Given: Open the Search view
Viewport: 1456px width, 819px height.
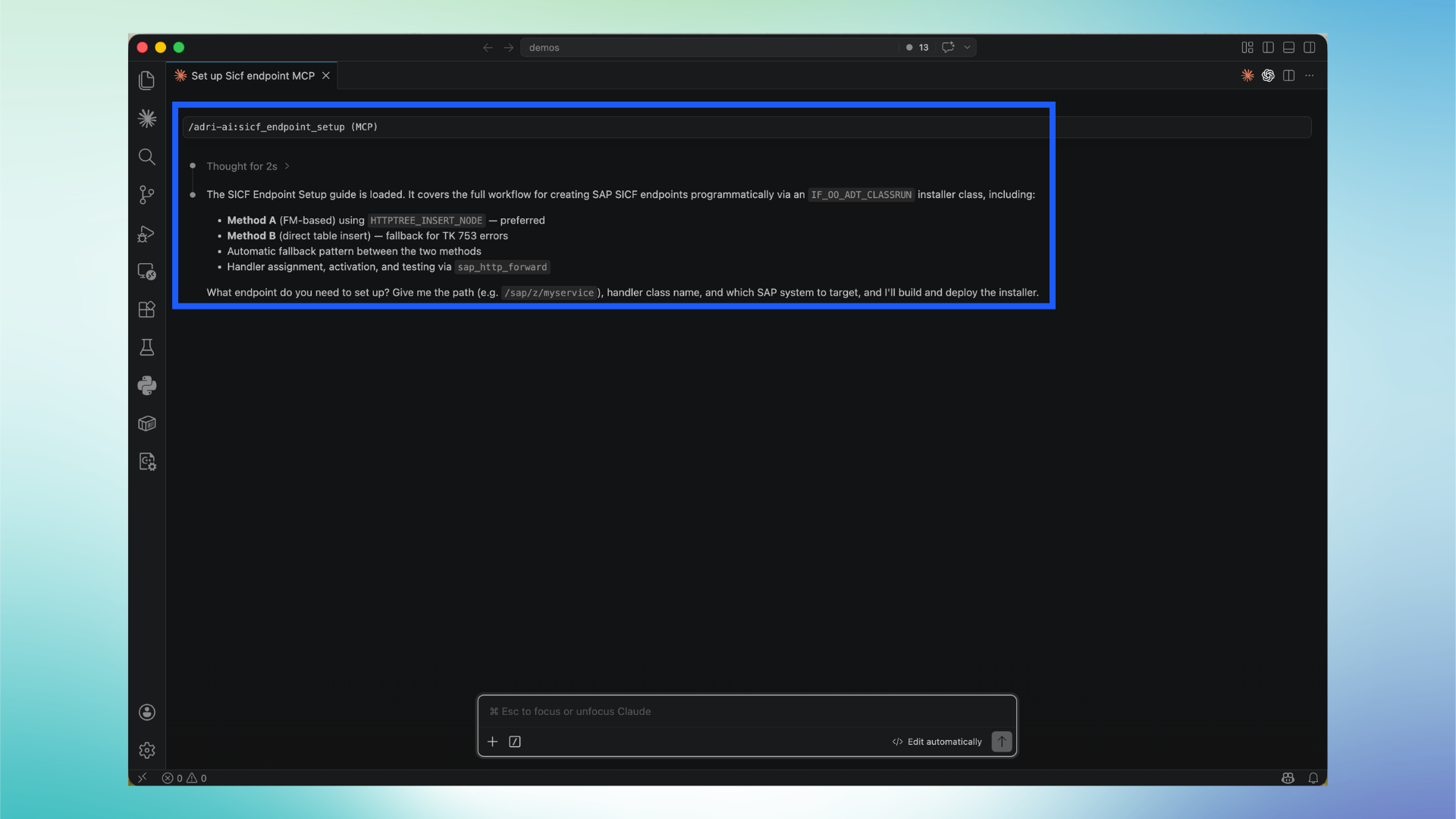Looking at the screenshot, I should [146, 157].
